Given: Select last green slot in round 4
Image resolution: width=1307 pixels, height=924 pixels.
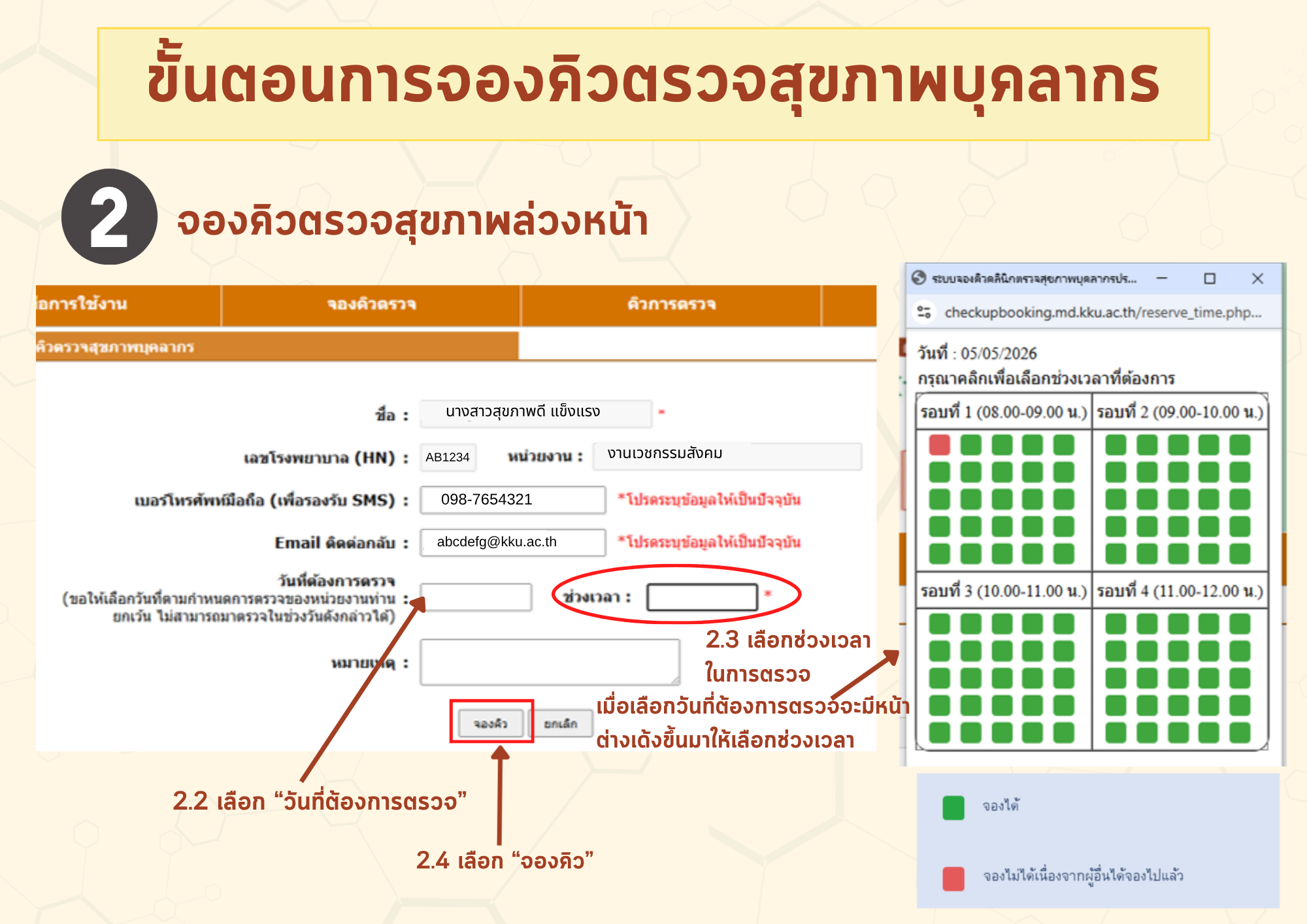Looking at the screenshot, I should 1240,733.
